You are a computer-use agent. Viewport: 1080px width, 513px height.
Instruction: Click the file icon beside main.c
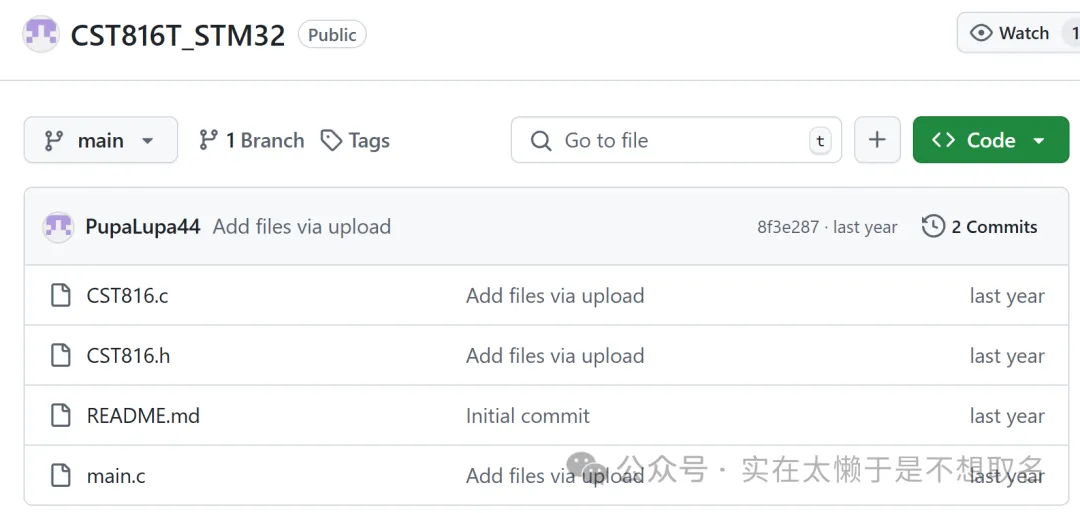[61, 475]
